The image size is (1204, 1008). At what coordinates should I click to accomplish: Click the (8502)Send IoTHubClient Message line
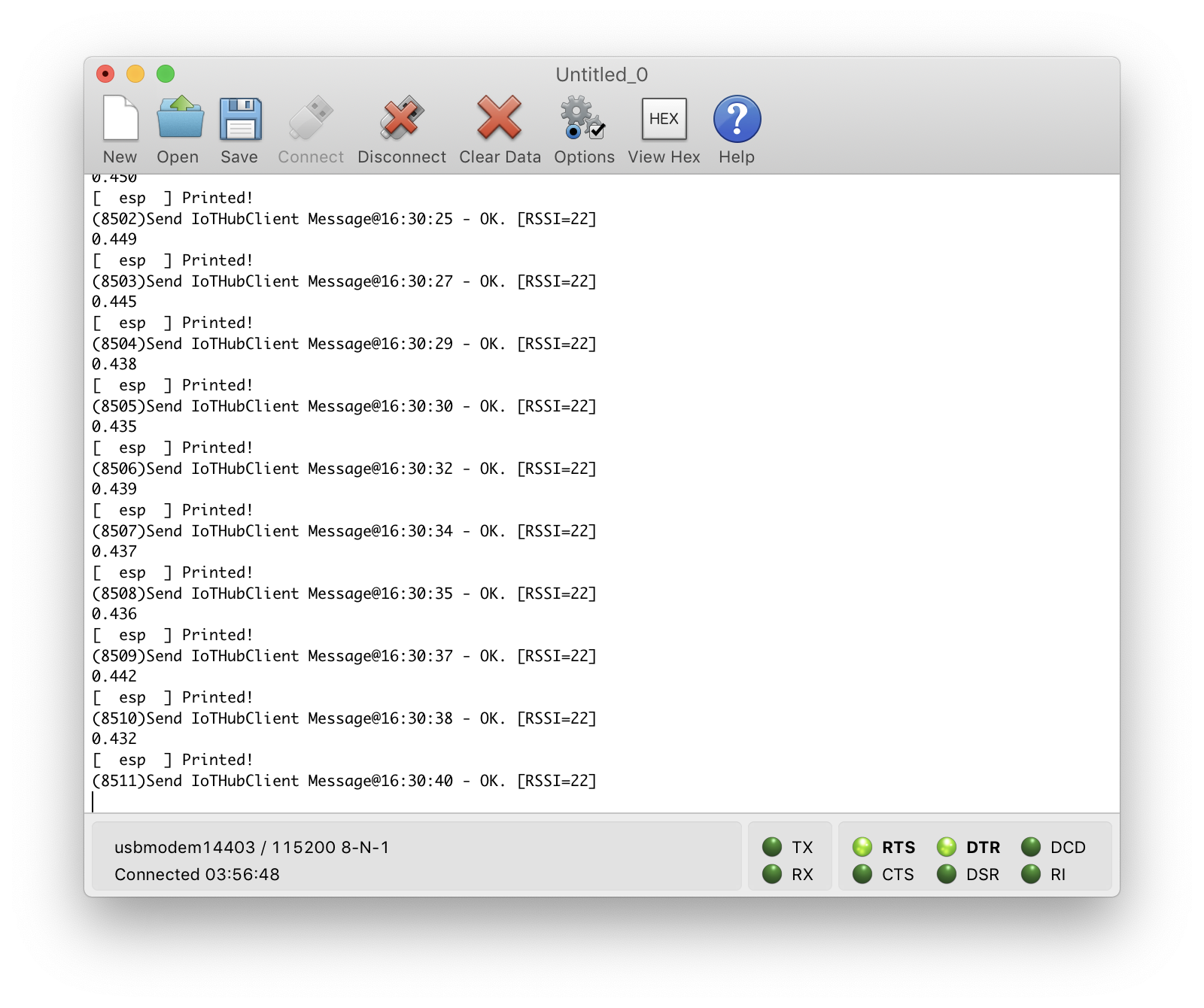pyautogui.click(x=344, y=219)
